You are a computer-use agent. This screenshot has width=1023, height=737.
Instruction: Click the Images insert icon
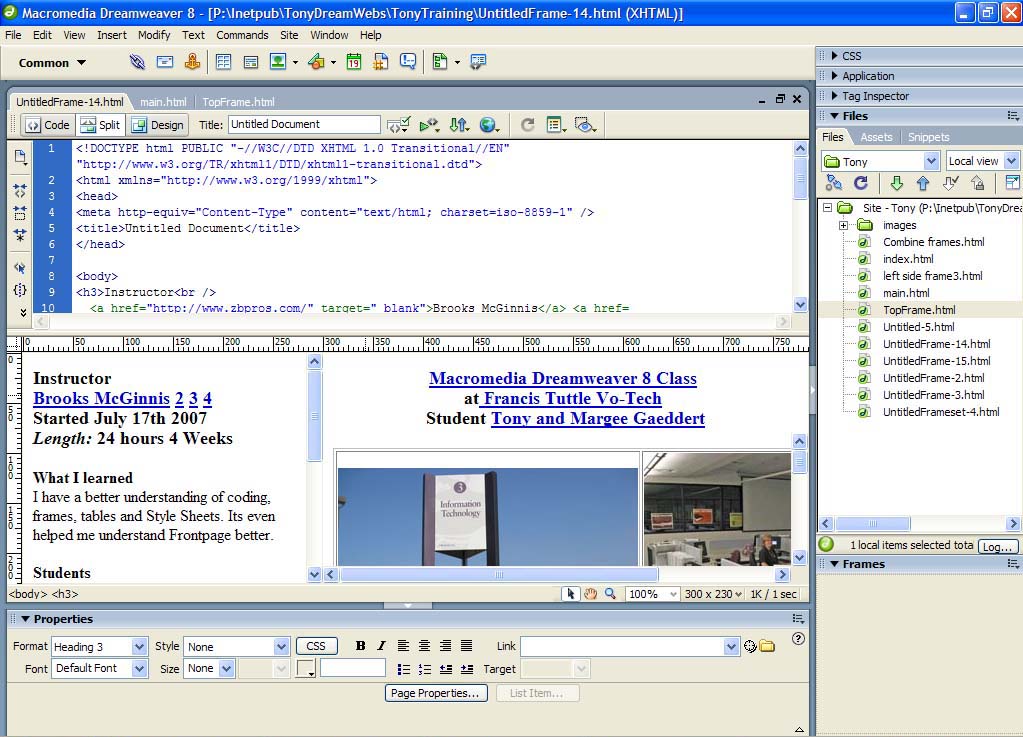pyautogui.click(x=278, y=62)
